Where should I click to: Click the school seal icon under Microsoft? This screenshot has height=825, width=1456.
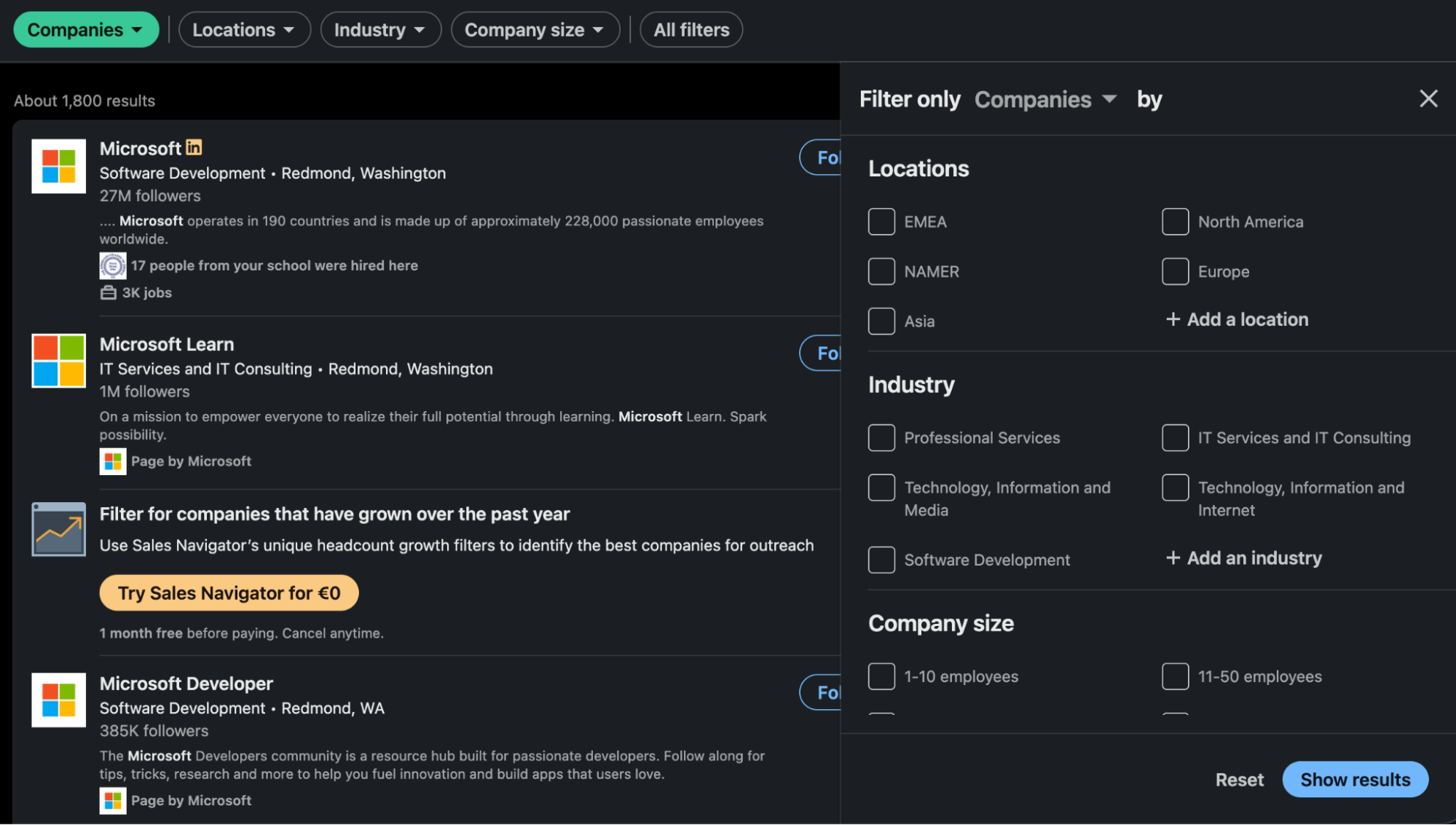pyautogui.click(x=113, y=266)
